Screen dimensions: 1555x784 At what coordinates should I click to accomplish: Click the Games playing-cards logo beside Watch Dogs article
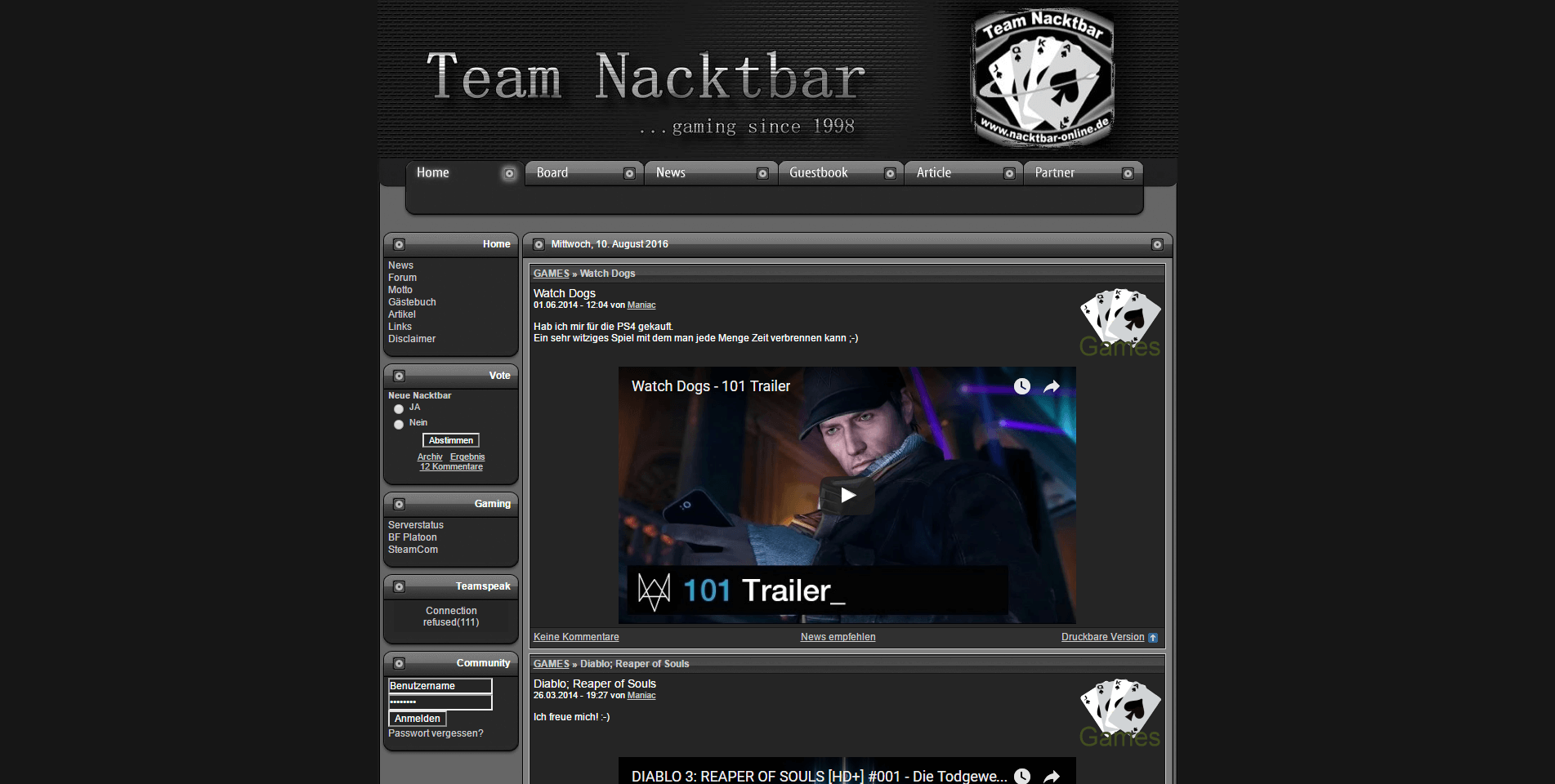1120,315
